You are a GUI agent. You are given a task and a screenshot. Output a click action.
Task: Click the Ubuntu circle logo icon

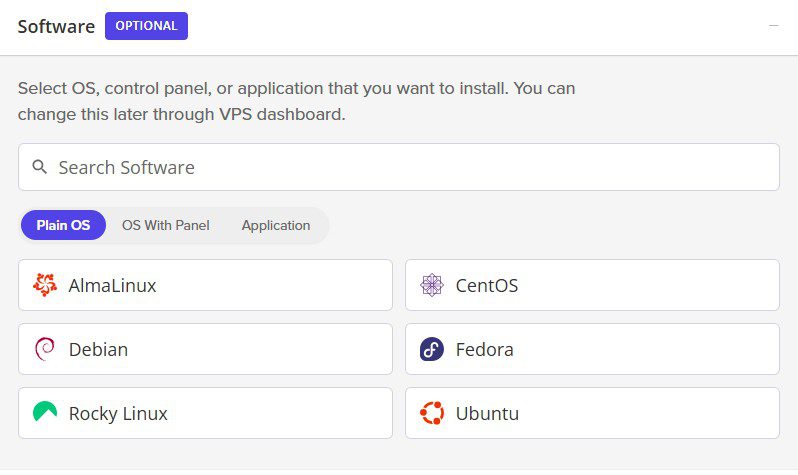pos(432,413)
